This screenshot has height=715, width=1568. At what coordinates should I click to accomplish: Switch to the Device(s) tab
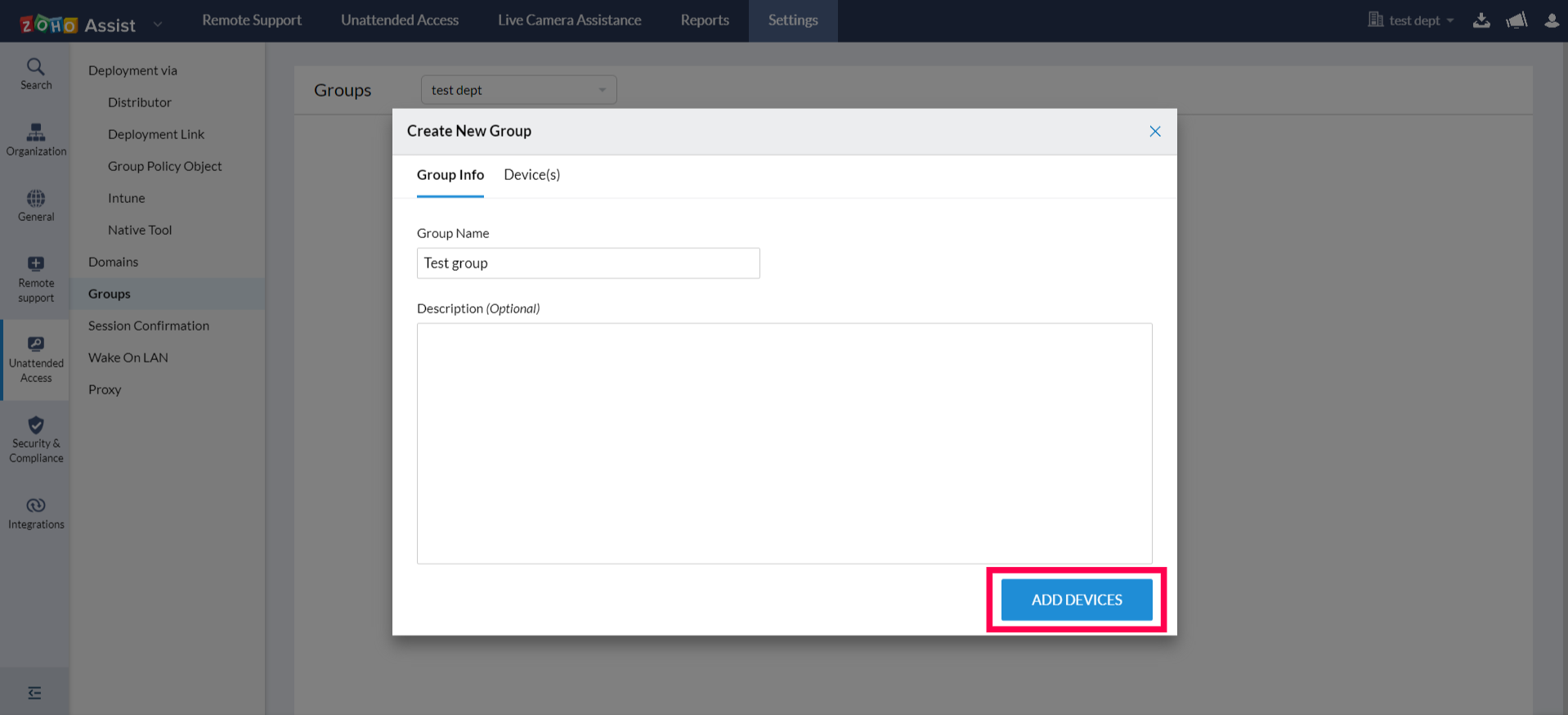coord(531,175)
